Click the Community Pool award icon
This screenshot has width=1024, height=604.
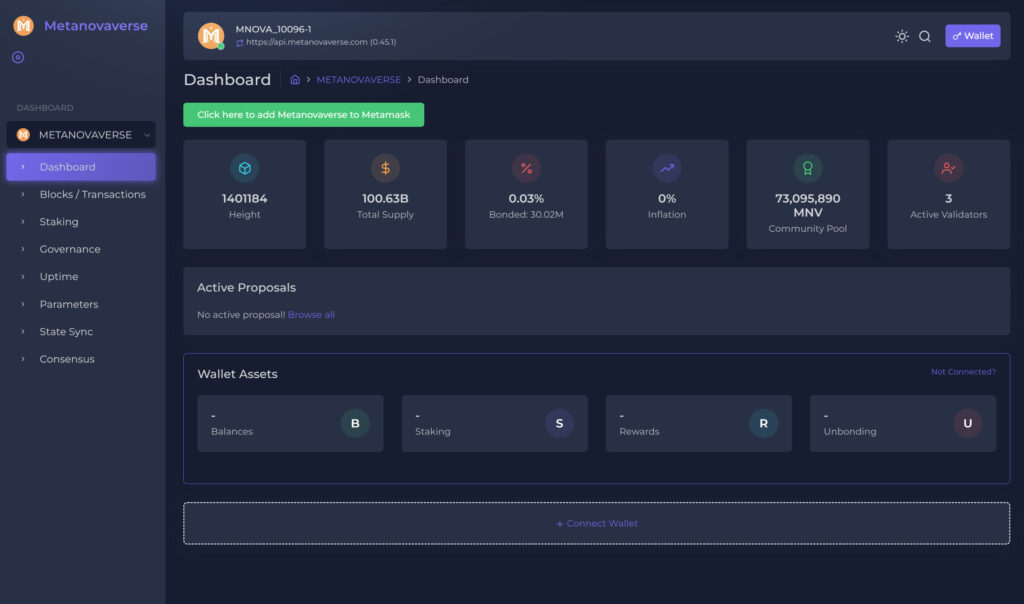coord(807,168)
